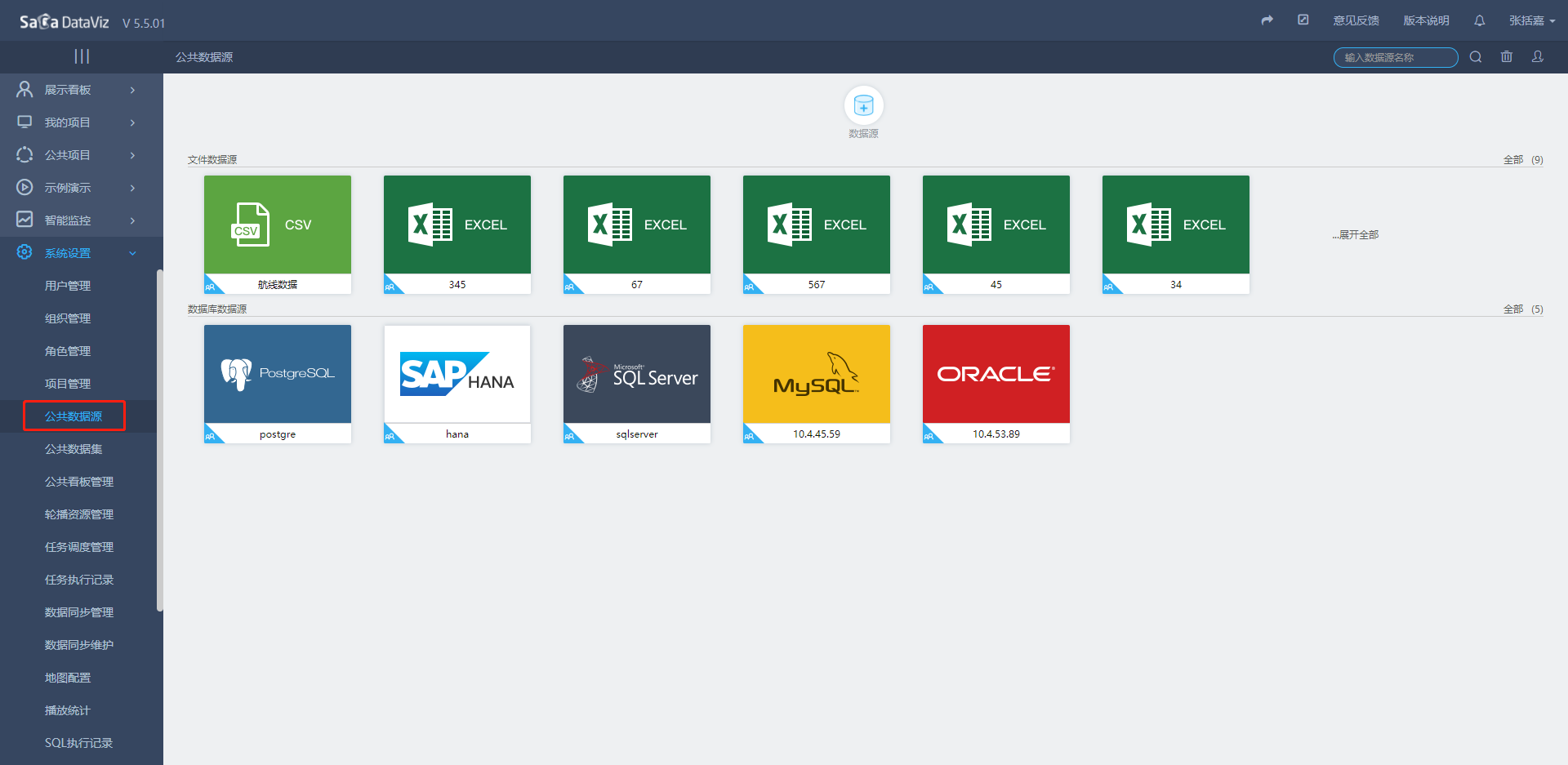Select 角色管理 in sidebar
This screenshot has height=765, width=1568.
click(x=68, y=351)
